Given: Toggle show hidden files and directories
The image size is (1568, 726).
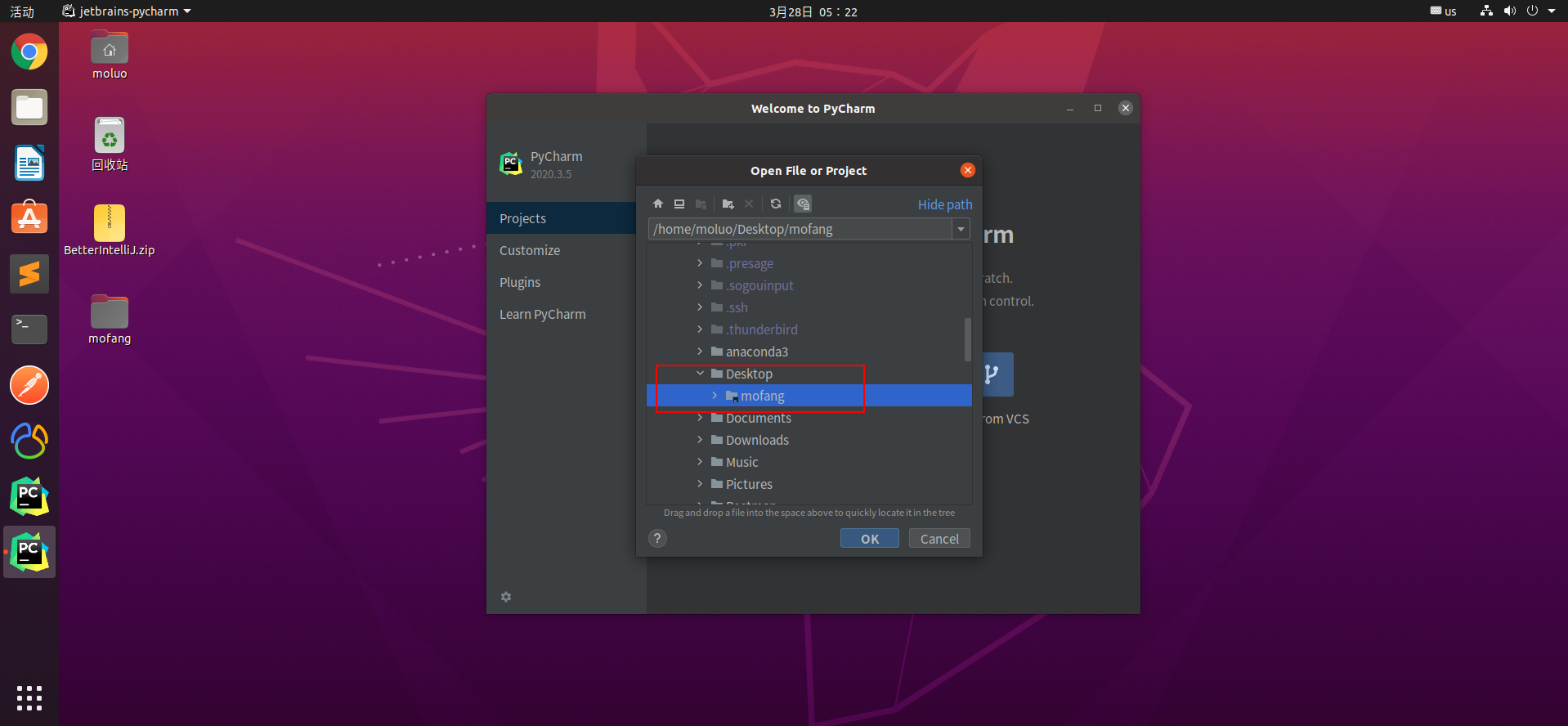Looking at the screenshot, I should tap(803, 204).
